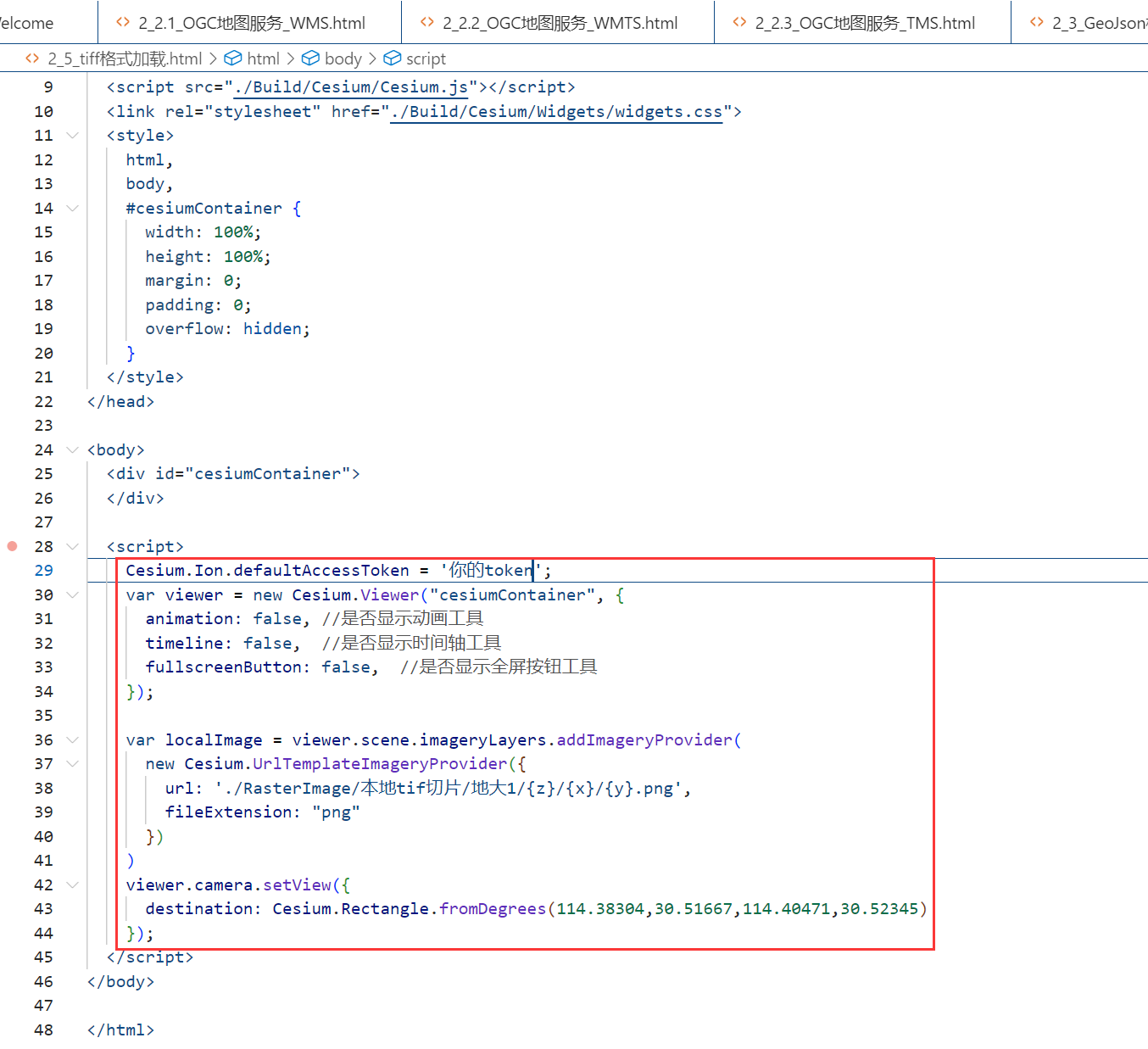The width and height of the screenshot is (1148, 1049).
Task: Click the cube icon beside script breadcrumb
Action: (392, 59)
